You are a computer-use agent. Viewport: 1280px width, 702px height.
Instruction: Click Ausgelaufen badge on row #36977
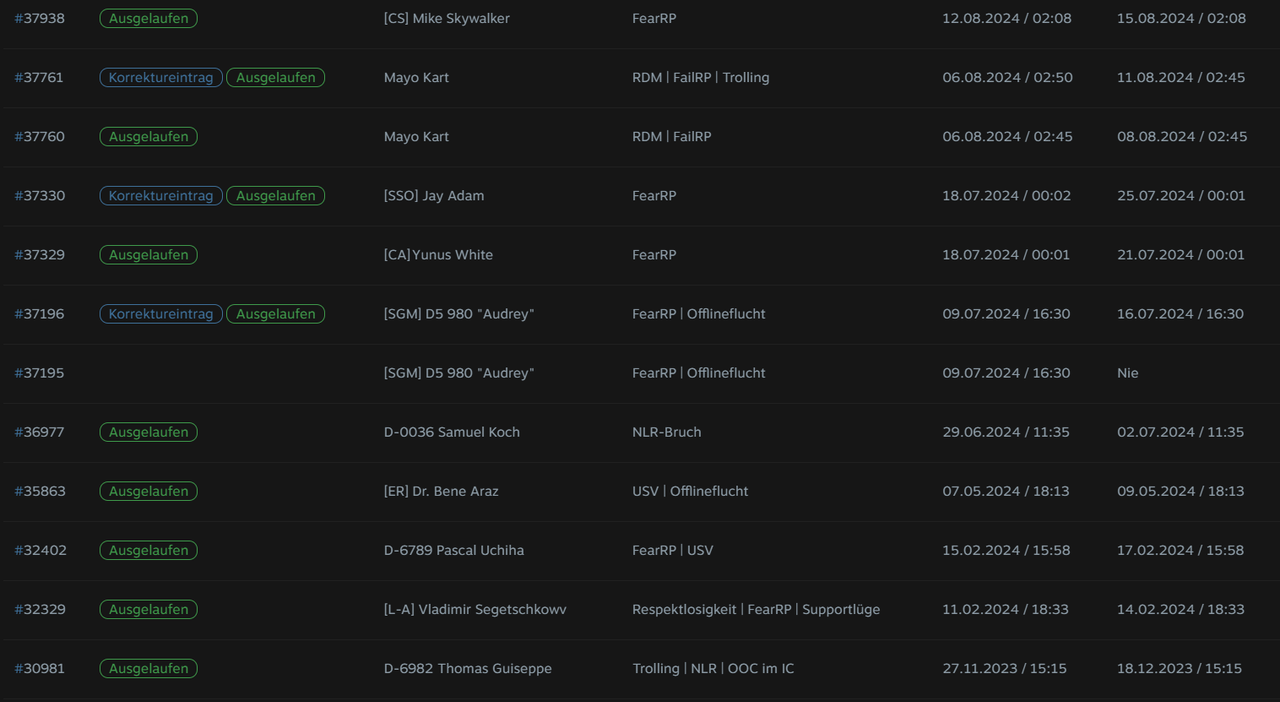pyautogui.click(x=148, y=431)
